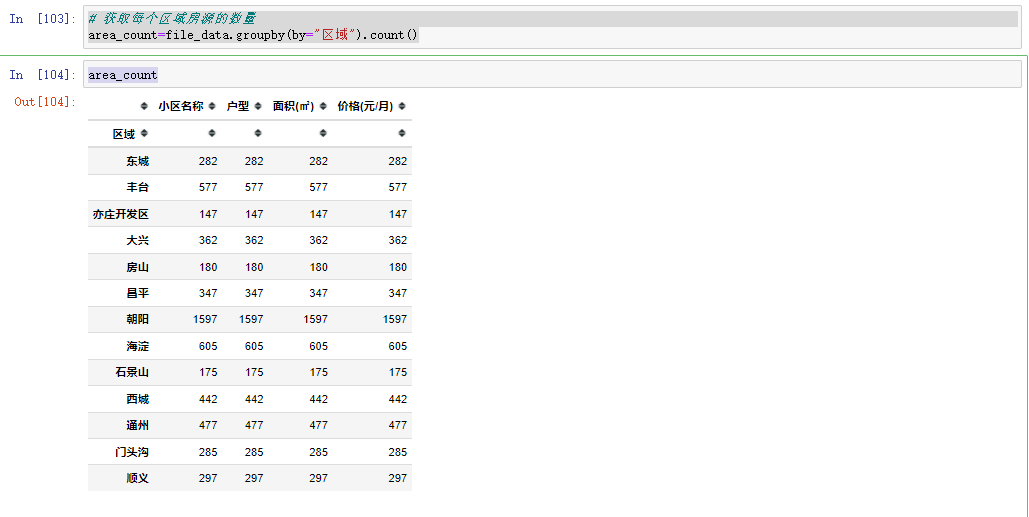Click the area_count=file_data.groupby code line

pos(253,35)
